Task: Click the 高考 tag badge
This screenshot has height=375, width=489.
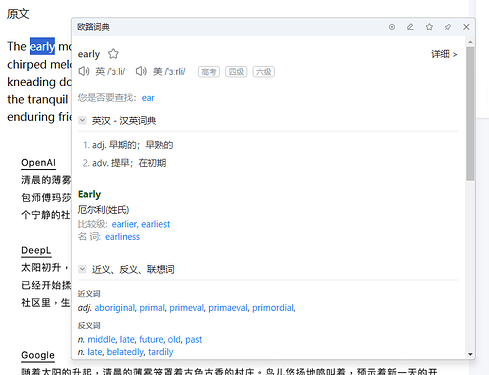Action: click(209, 72)
